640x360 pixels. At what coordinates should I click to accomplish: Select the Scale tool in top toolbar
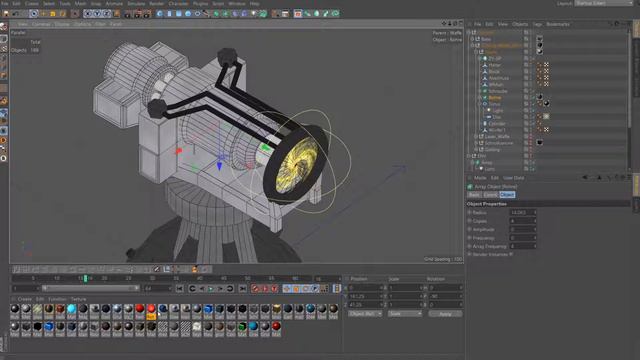coord(53,13)
